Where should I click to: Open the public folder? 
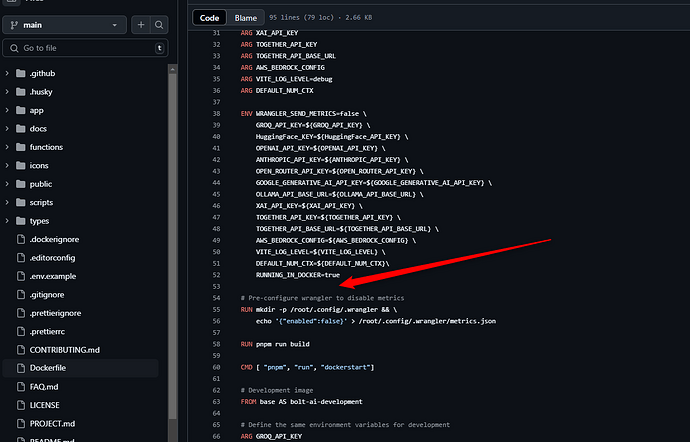click(x=41, y=184)
